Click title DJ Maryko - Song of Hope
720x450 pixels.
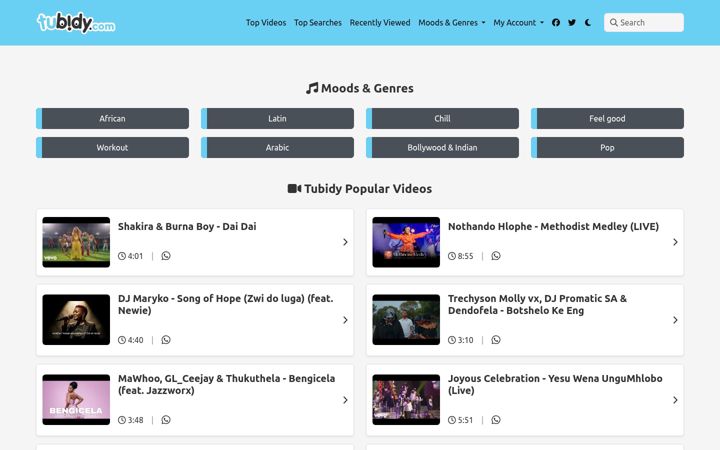coord(226,304)
